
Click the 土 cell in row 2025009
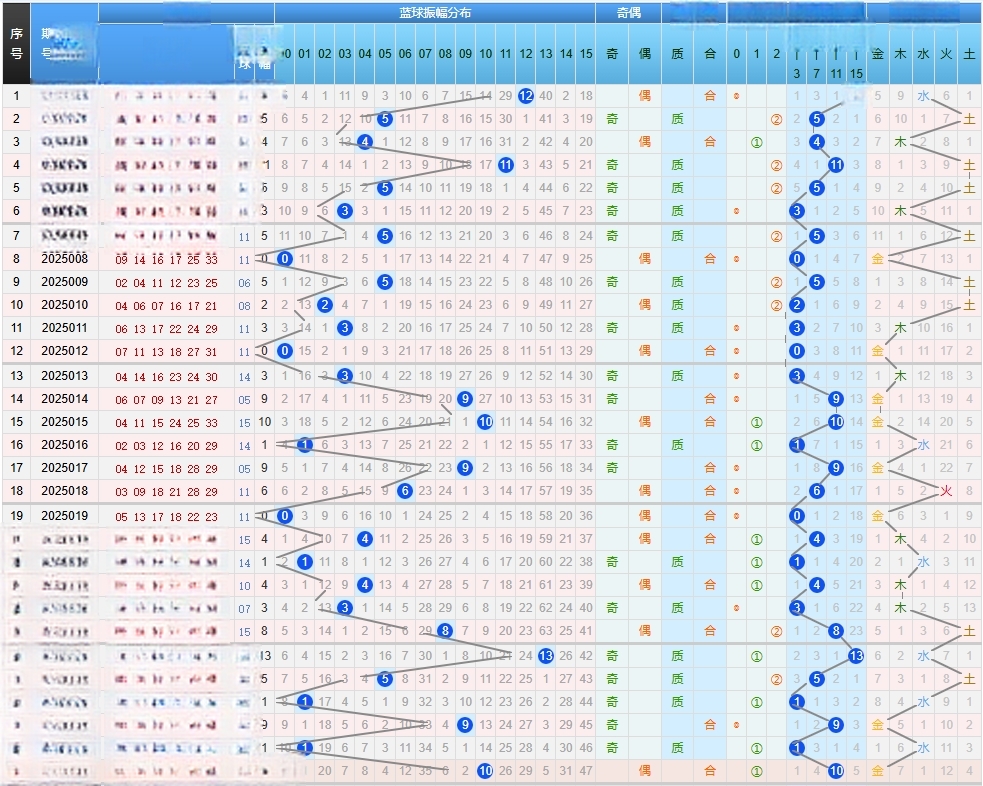969,281
